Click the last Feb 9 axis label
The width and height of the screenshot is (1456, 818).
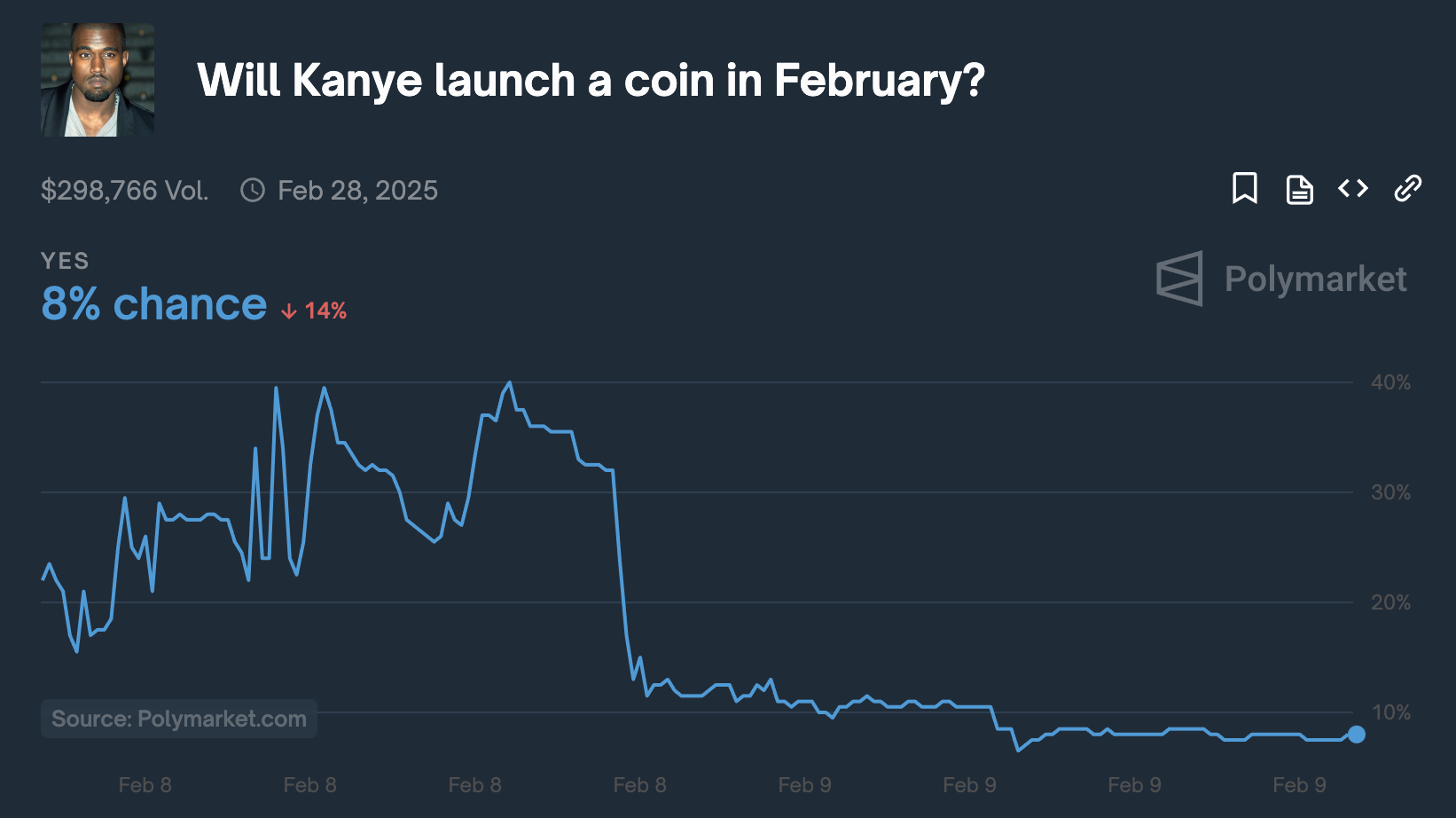click(x=1299, y=785)
